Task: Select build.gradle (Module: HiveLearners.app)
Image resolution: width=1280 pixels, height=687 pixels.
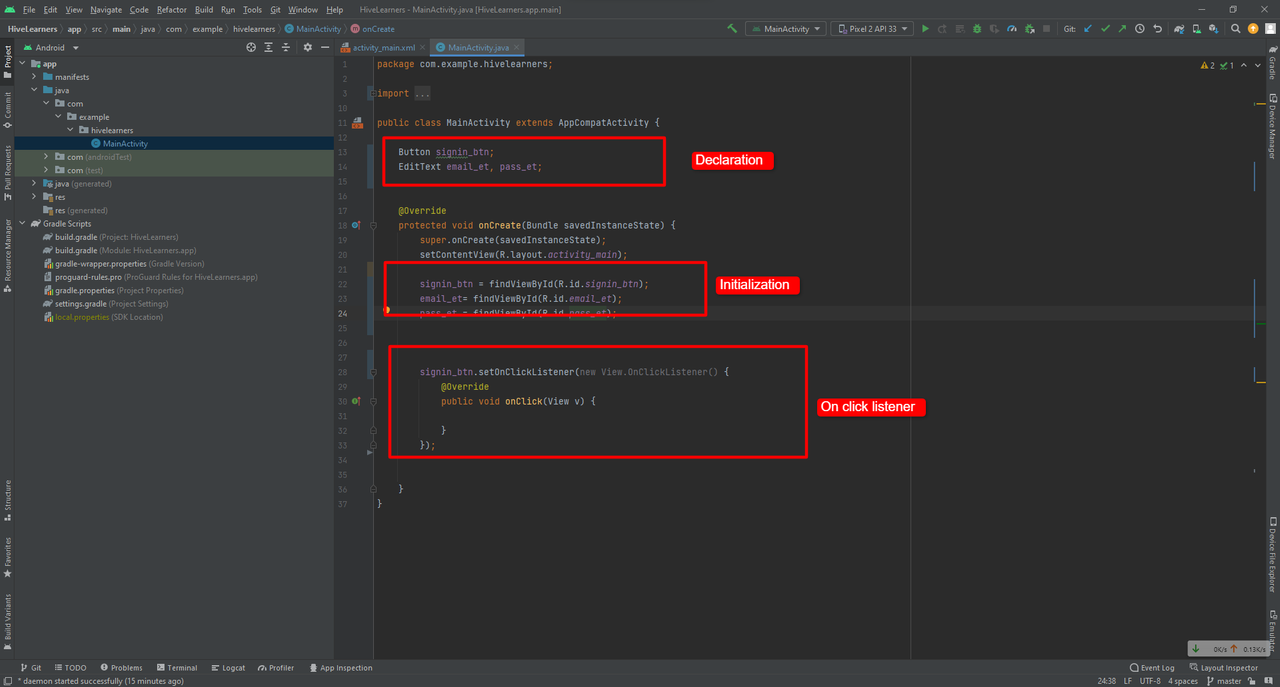Action: (x=119, y=250)
